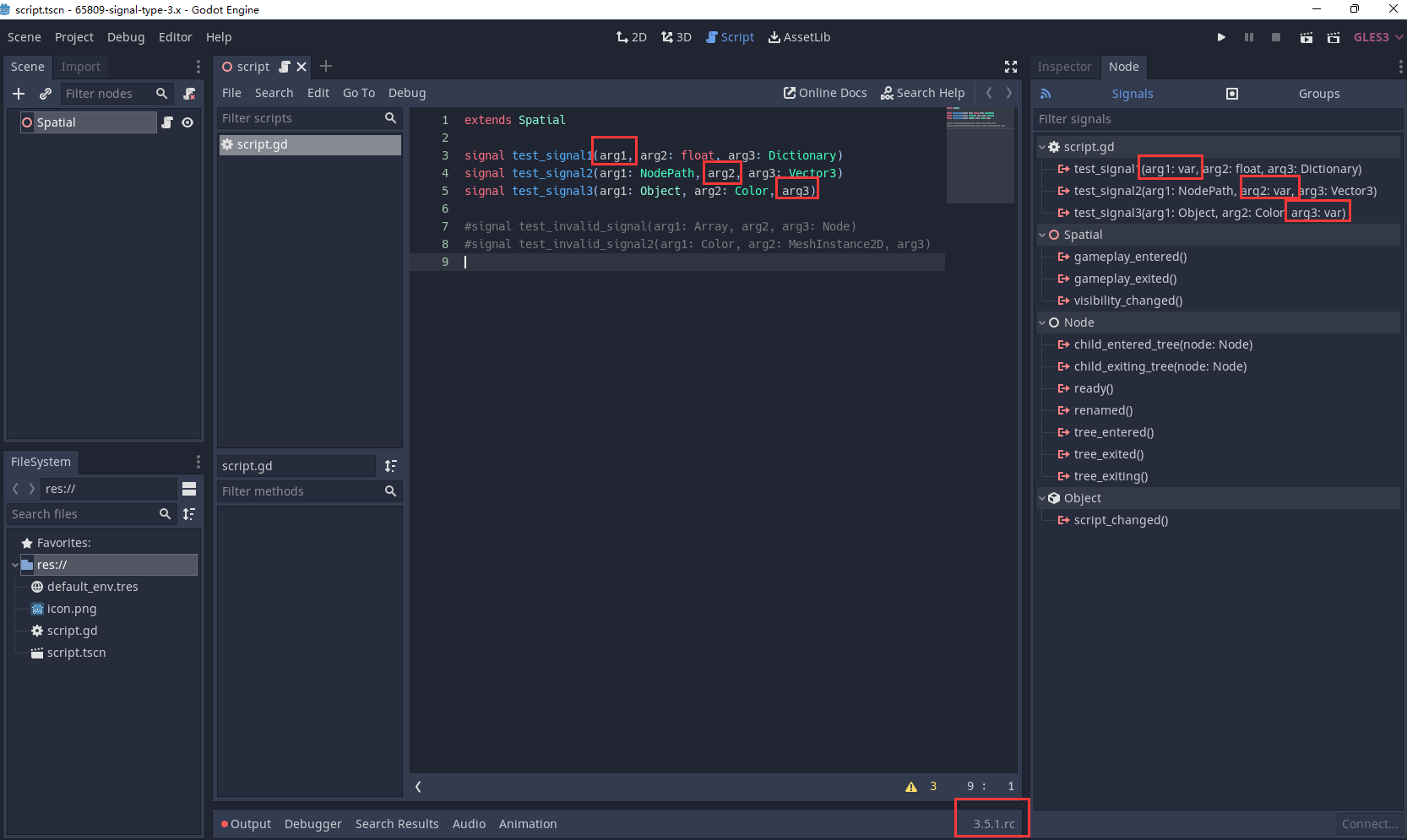Click the instance scene link icon
The width and height of the screenshot is (1407, 840).
click(46, 94)
